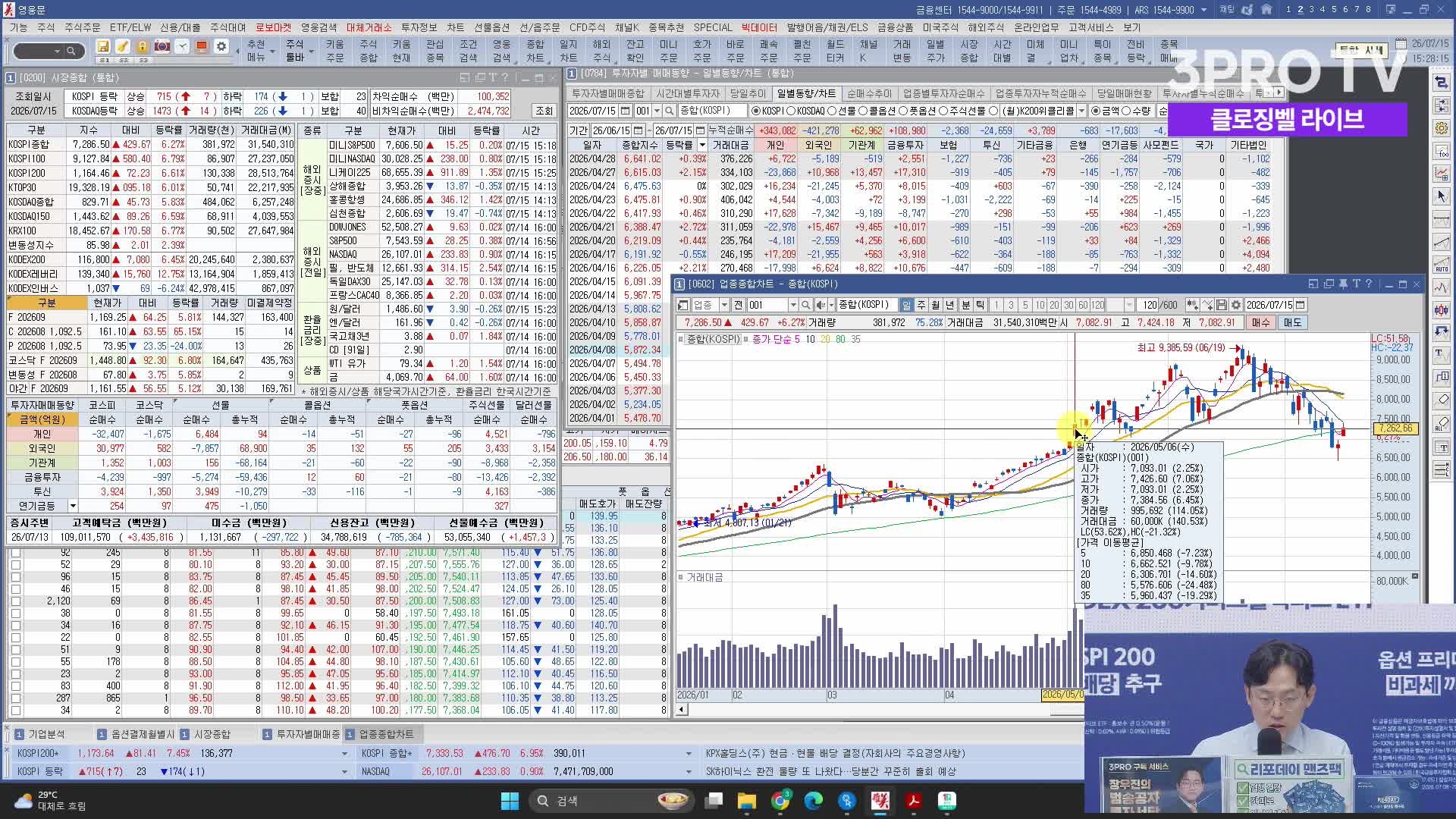This screenshot has height=819, width=1456.
Task: Click the floppy disk save screen icon
Action: pos(103,46)
